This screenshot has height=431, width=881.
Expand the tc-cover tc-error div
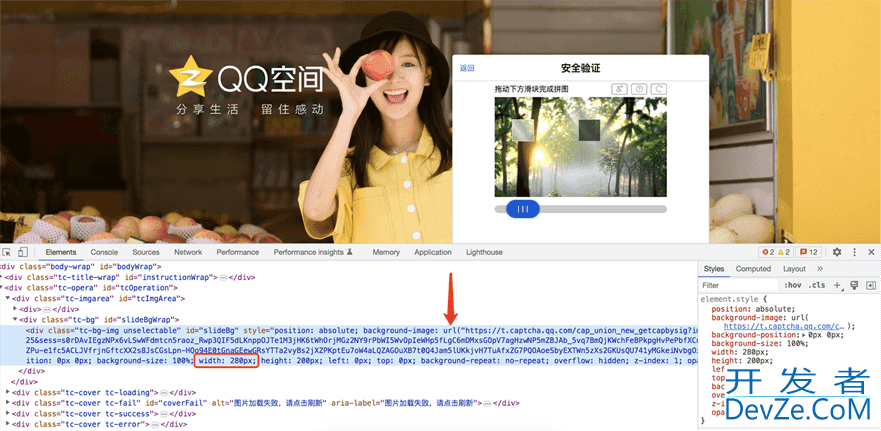[8, 425]
